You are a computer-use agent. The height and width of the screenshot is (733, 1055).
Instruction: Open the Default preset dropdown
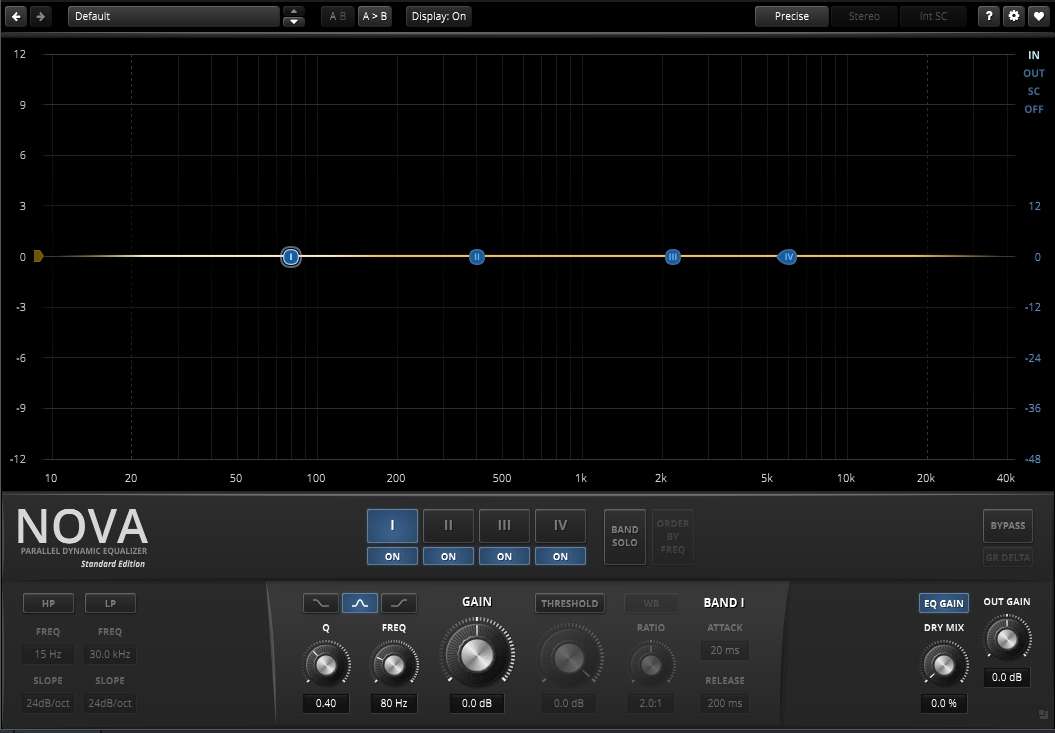tap(173, 16)
